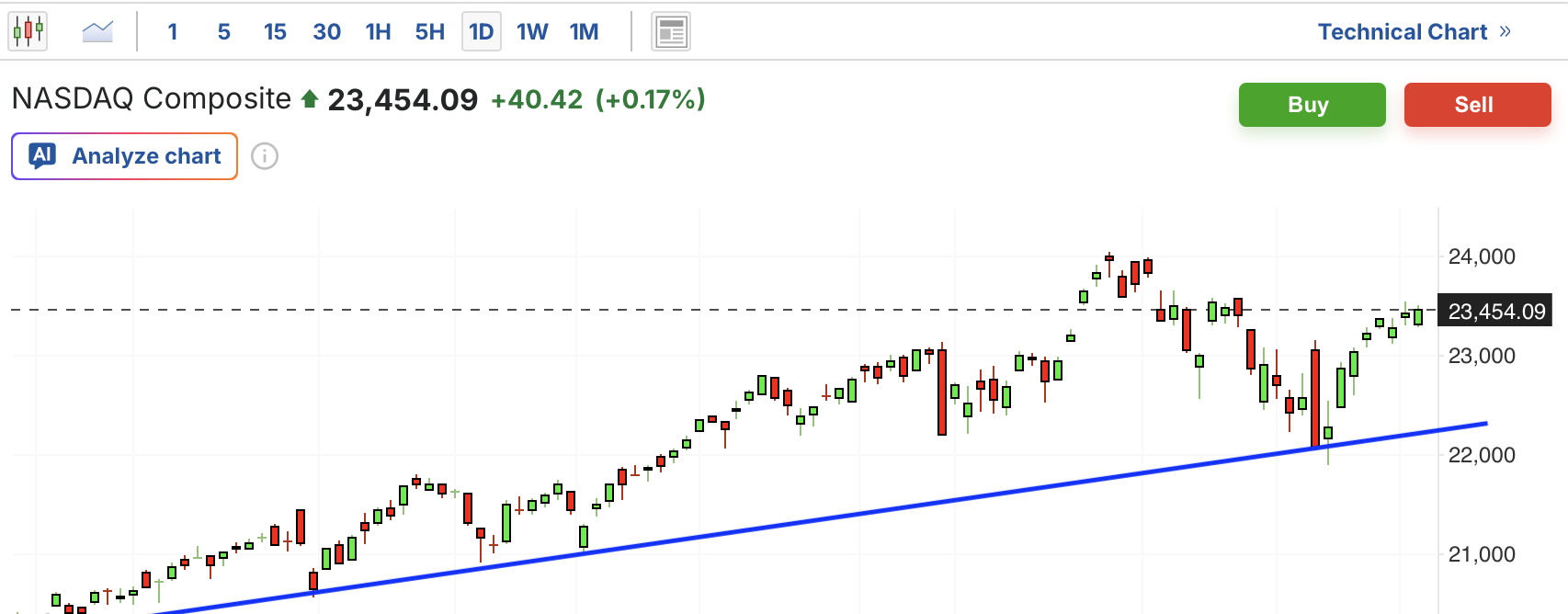Select the 30 minute timeframe
The image size is (1568, 614).
pos(326,32)
